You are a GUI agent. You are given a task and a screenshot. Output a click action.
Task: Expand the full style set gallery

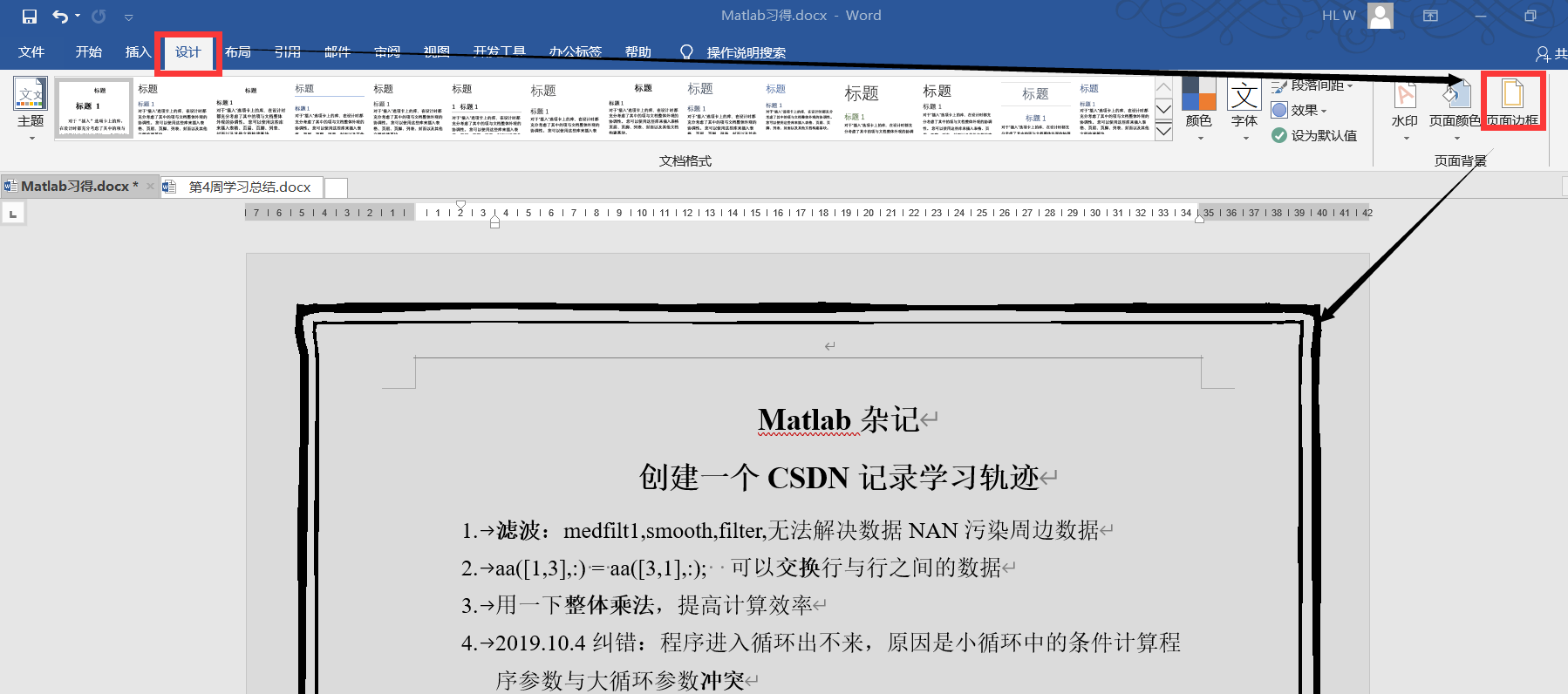pos(1163,132)
